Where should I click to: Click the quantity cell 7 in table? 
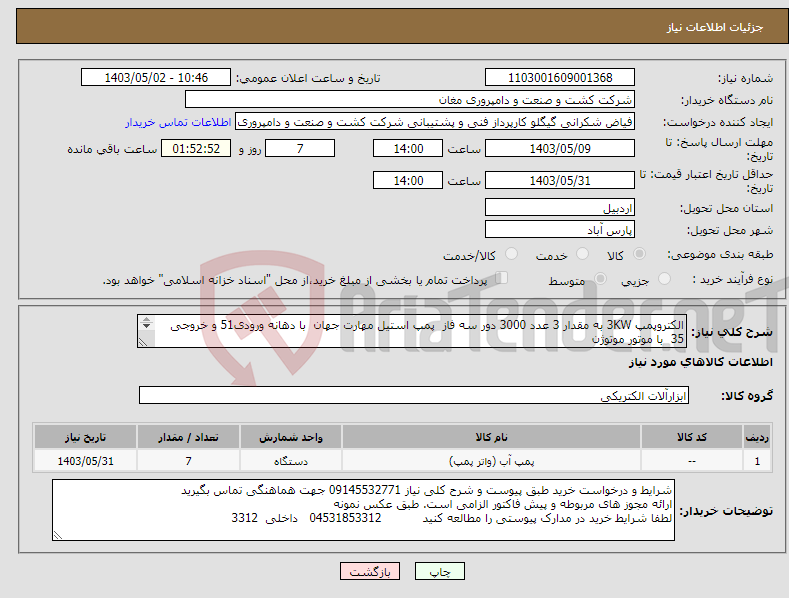(188, 461)
